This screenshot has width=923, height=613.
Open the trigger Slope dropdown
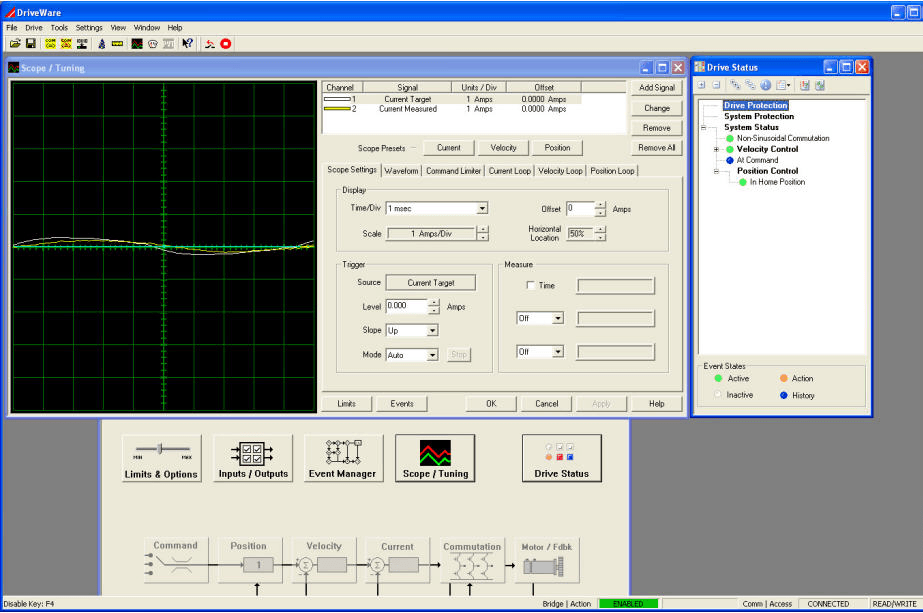click(x=432, y=331)
